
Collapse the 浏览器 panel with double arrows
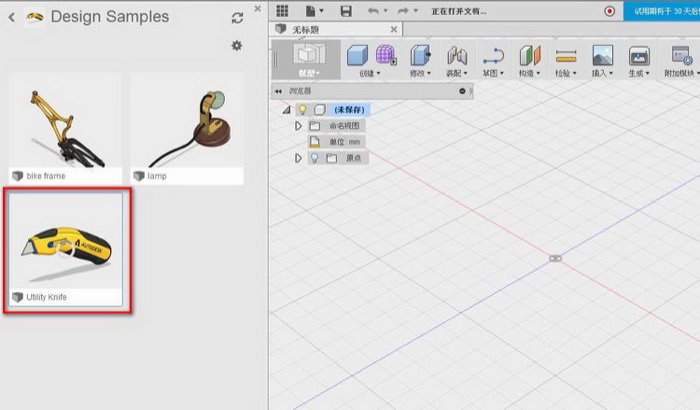pos(278,91)
